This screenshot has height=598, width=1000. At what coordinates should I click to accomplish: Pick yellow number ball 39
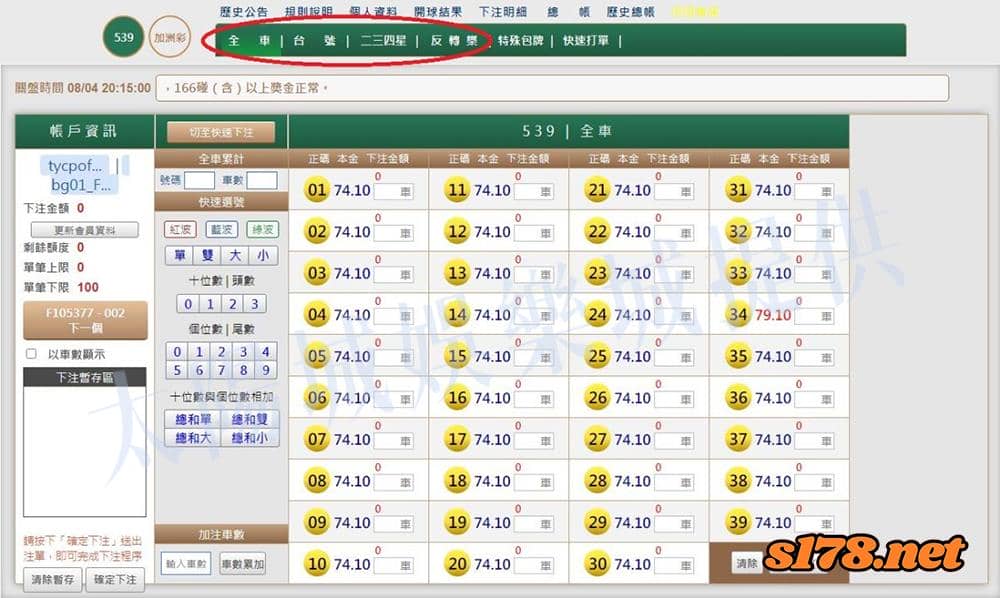click(x=737, y=523)
